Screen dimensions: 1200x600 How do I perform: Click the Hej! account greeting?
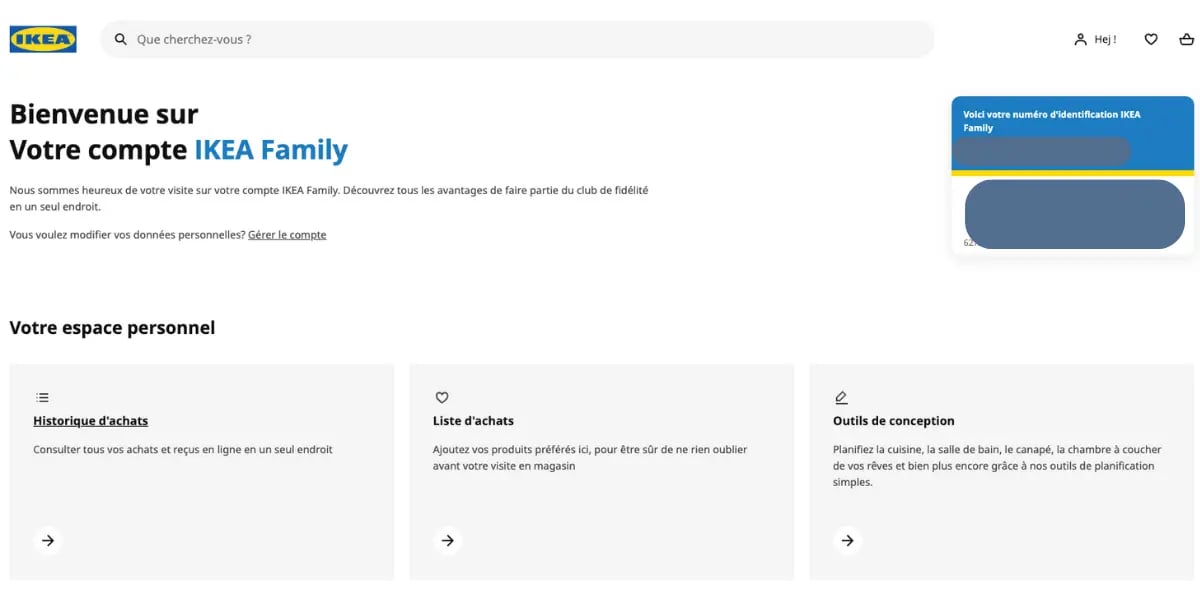tap(1105, 40)
